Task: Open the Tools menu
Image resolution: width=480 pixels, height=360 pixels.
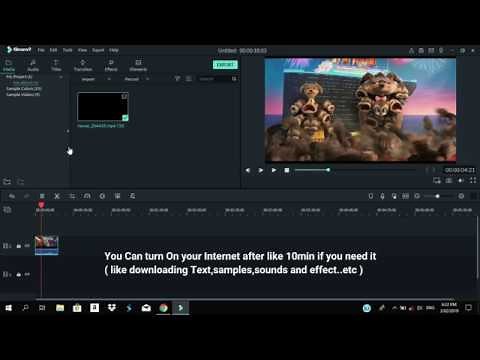Action: (x=68, y=50)
